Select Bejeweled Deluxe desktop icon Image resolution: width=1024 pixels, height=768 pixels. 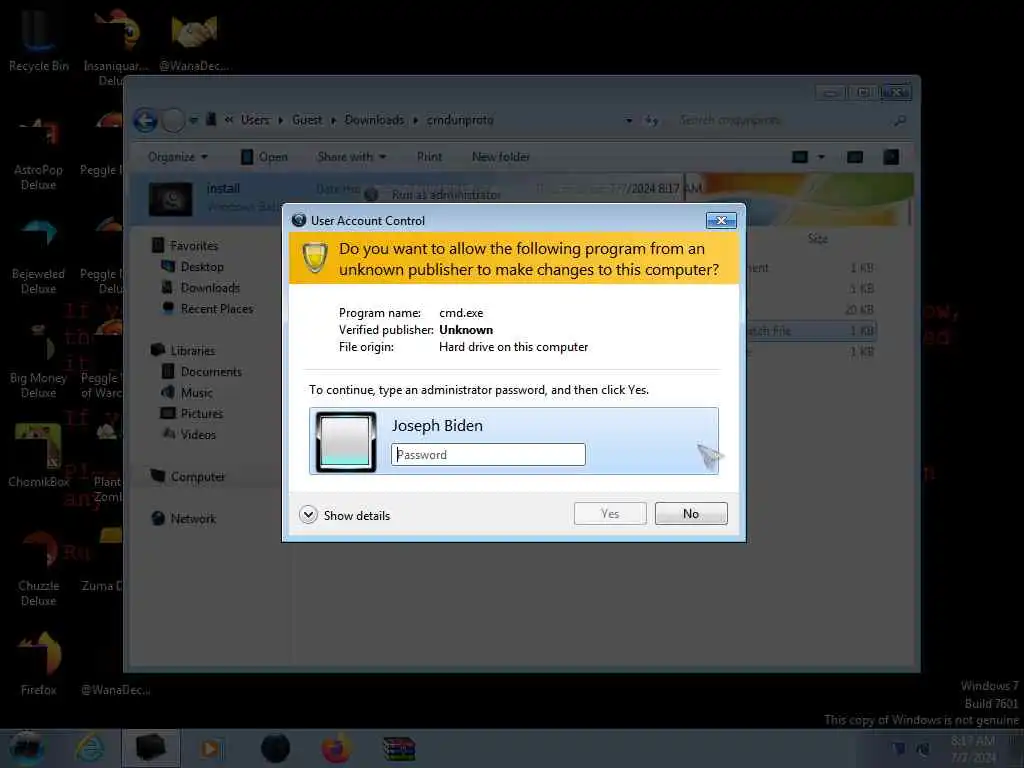(39, 258)
